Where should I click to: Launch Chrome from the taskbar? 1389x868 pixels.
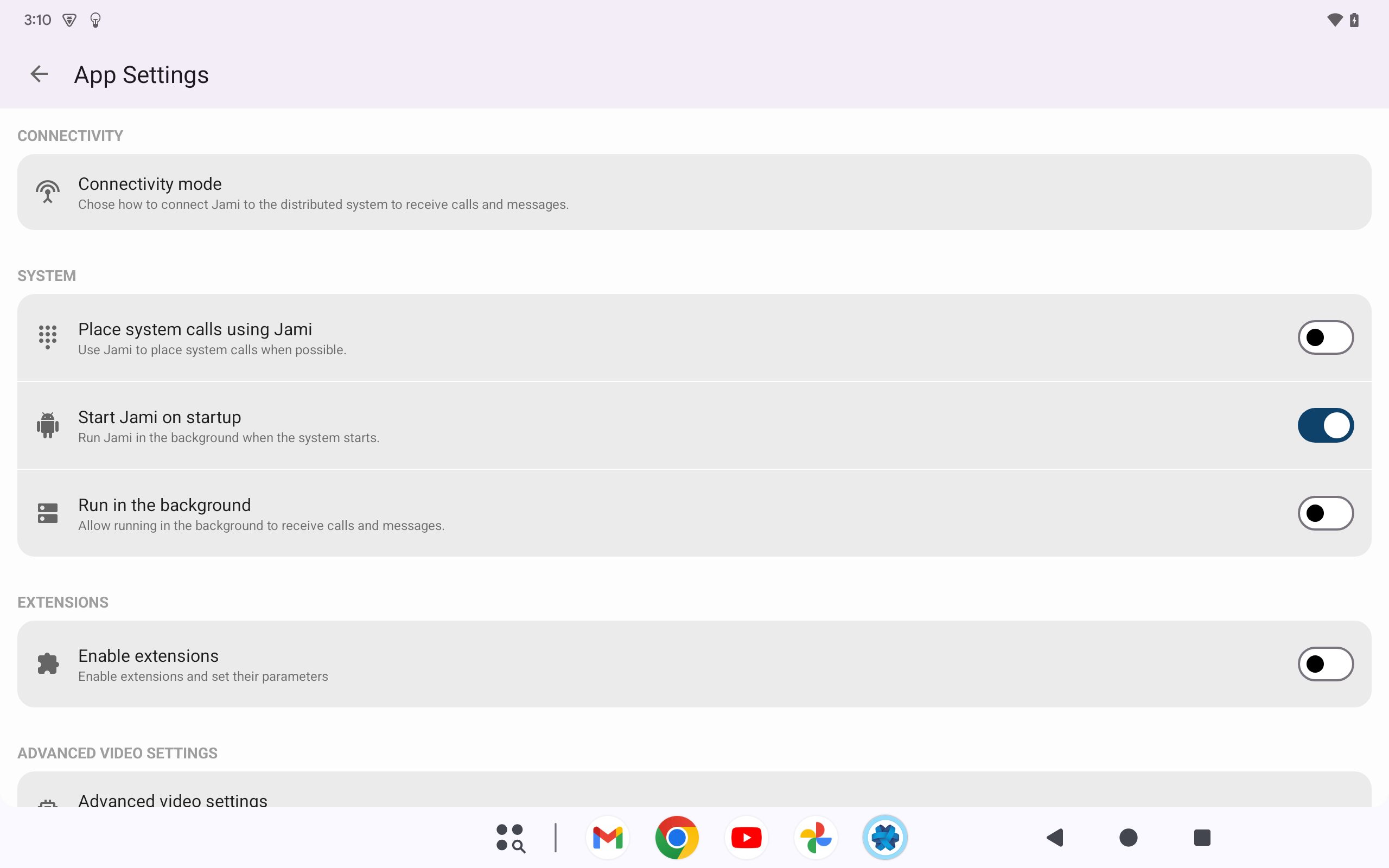[x=677, y=838]
